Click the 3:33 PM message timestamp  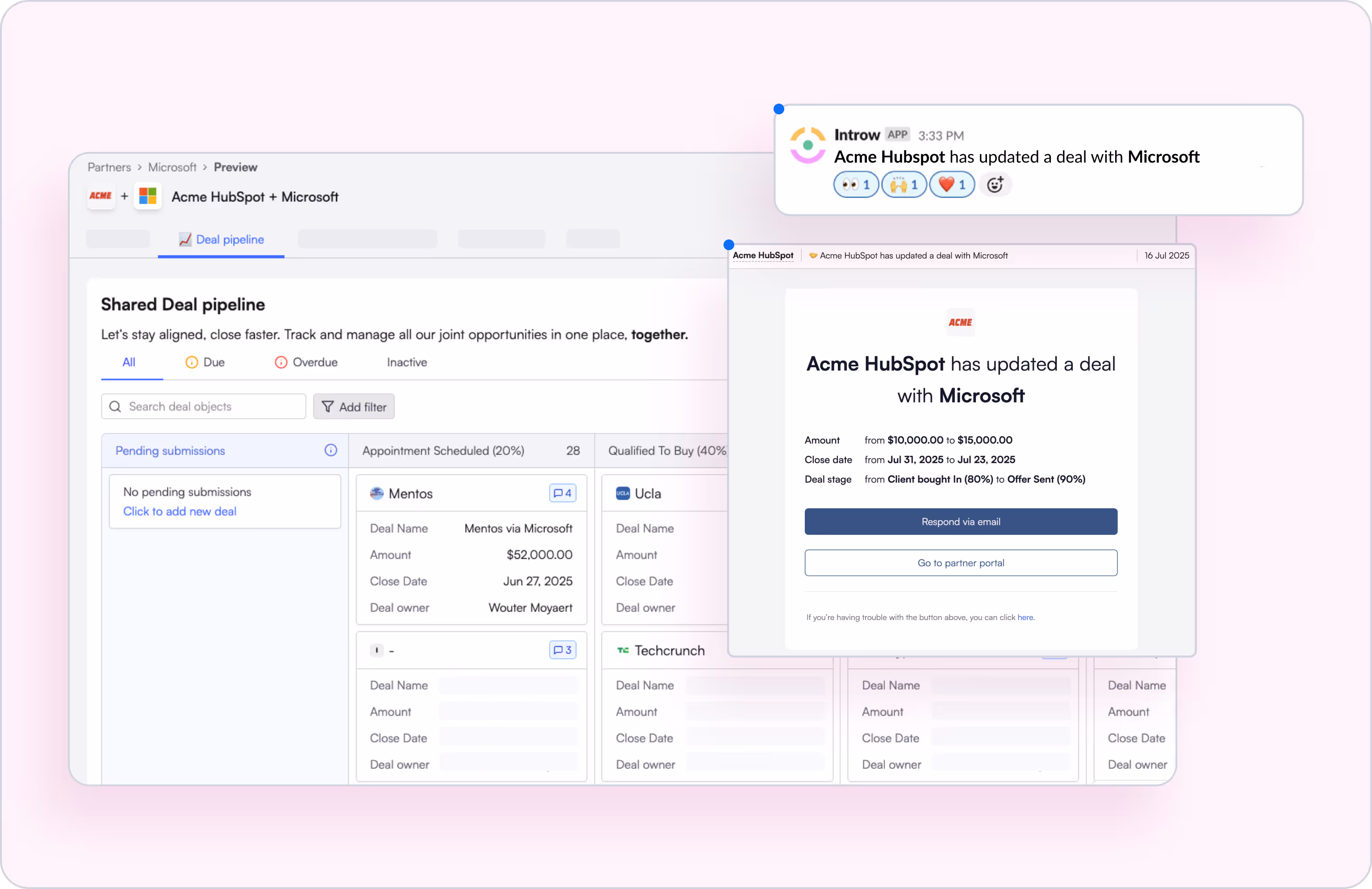pos(941,135)
